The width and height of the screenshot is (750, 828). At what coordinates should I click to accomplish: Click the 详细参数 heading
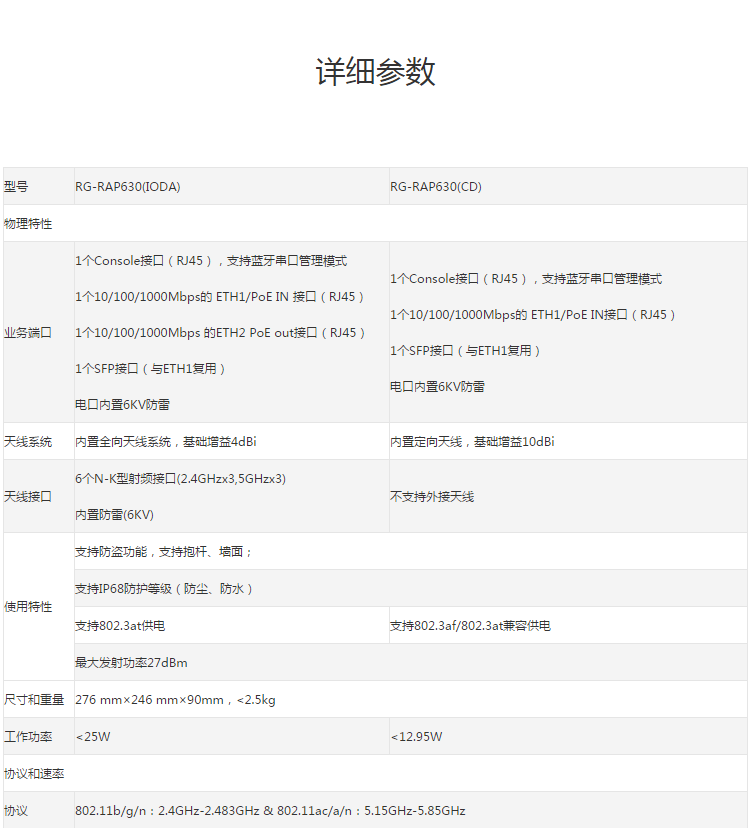(x=375, y=72)
